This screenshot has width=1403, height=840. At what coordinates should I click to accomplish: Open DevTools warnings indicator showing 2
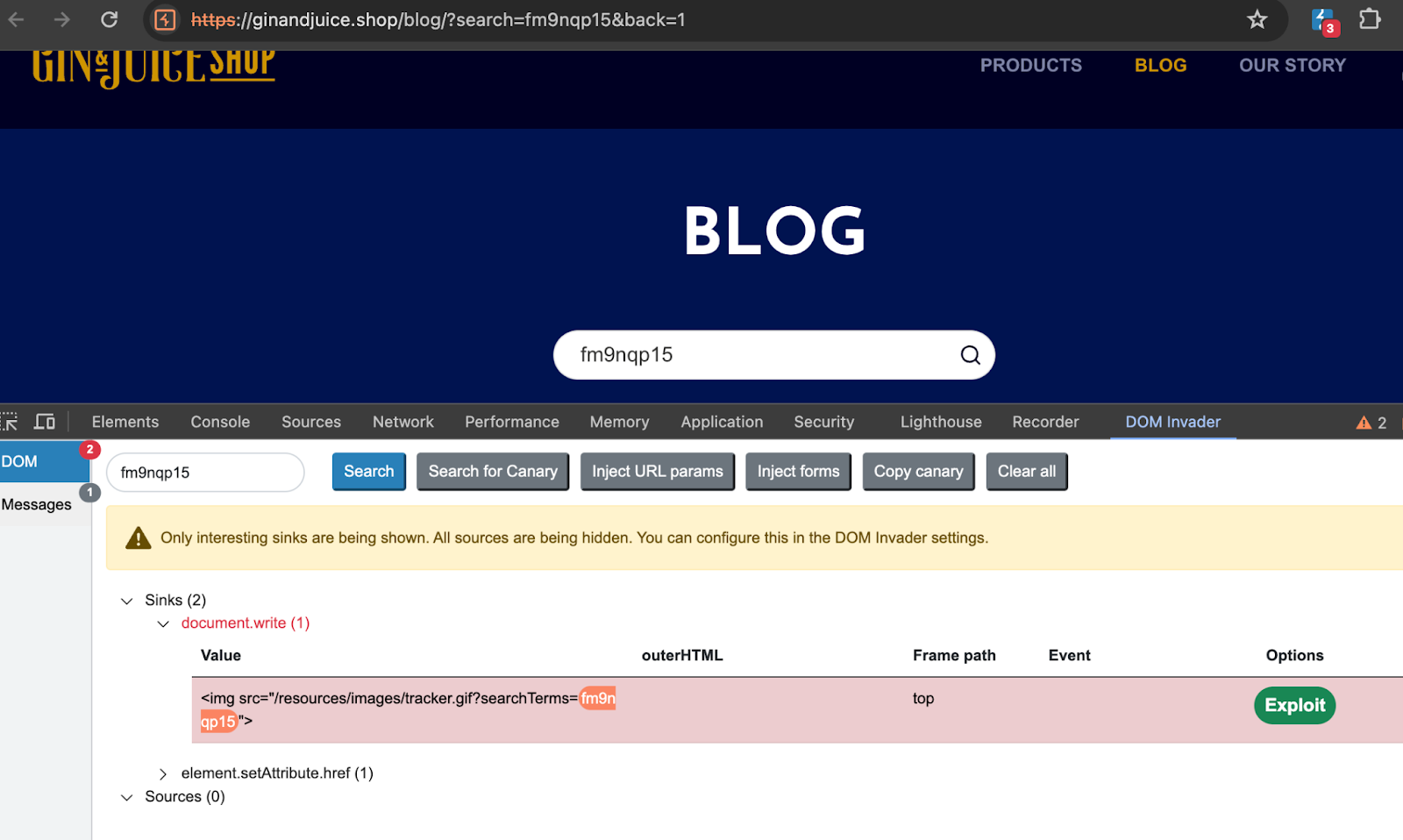click(x=1371, y=423)
